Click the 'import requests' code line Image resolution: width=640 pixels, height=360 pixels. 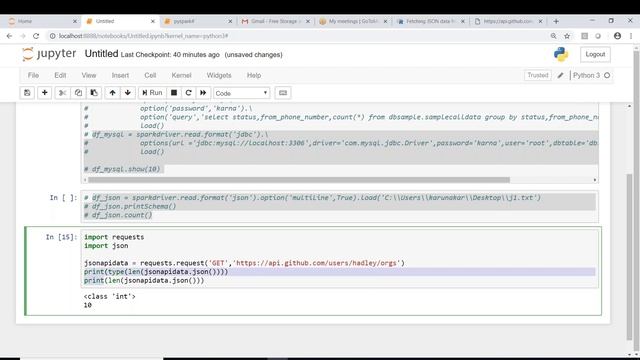pos(114,237)
